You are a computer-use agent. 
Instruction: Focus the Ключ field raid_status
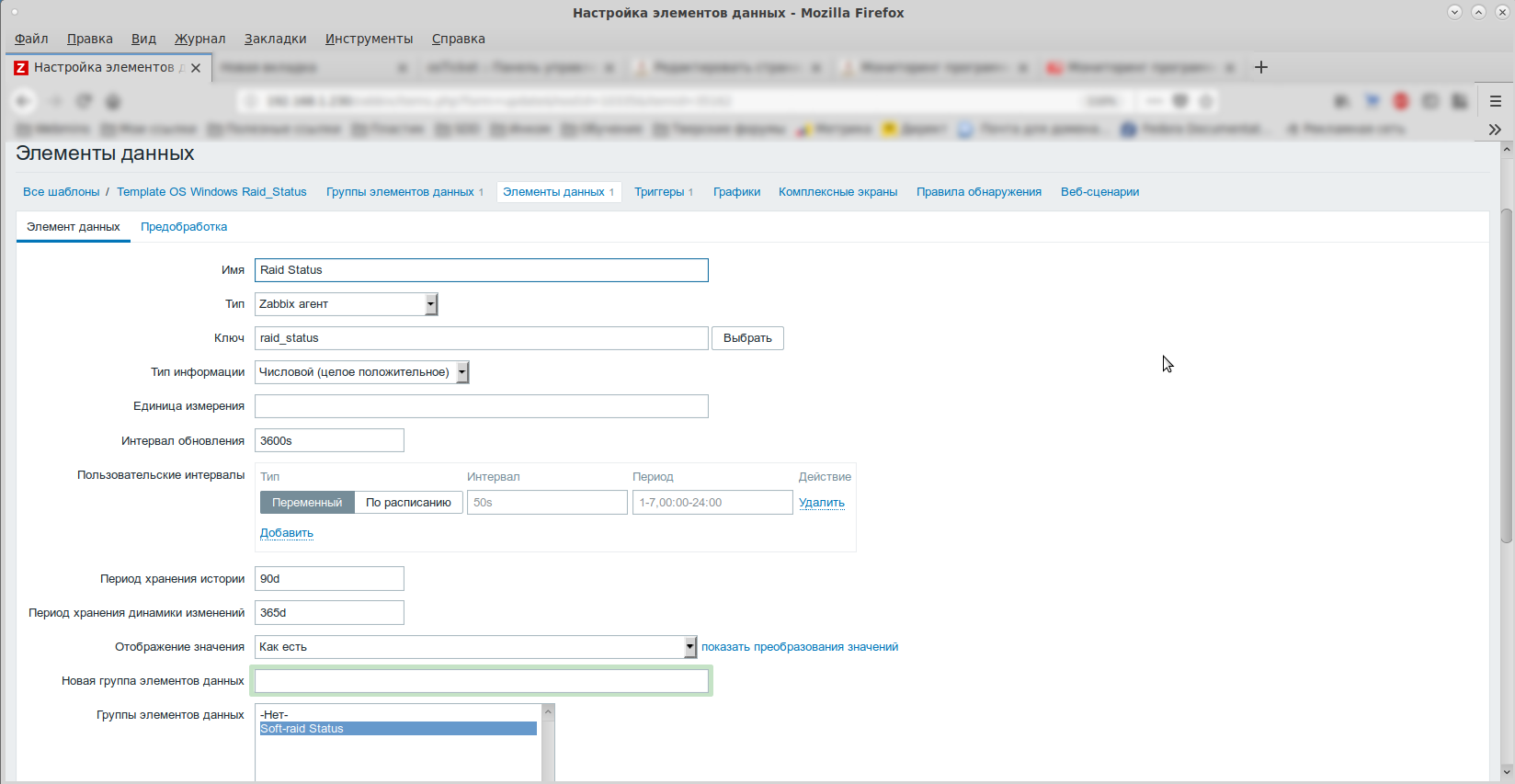point(482,338)
